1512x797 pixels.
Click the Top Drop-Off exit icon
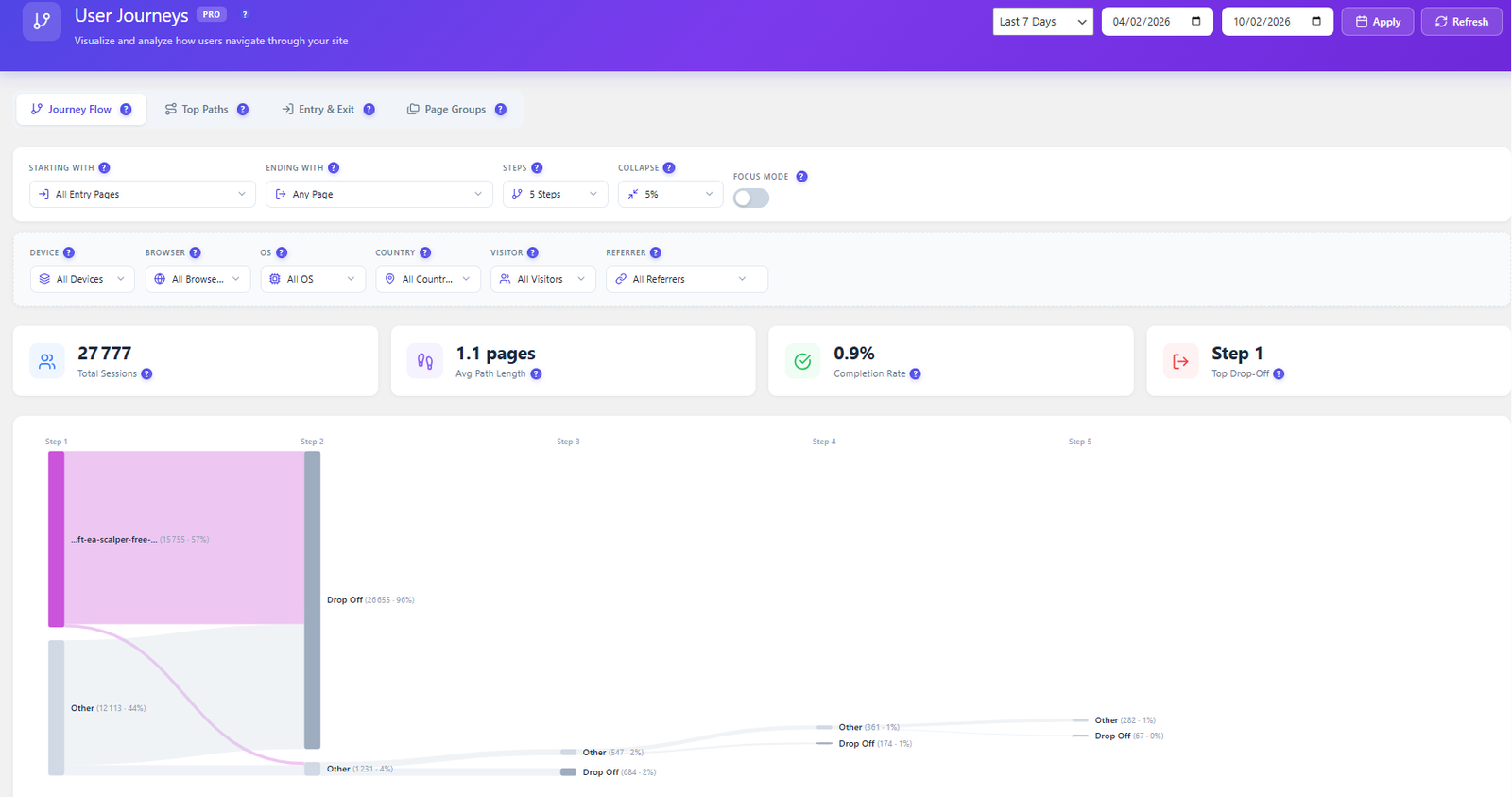(x=1180, y=361)
